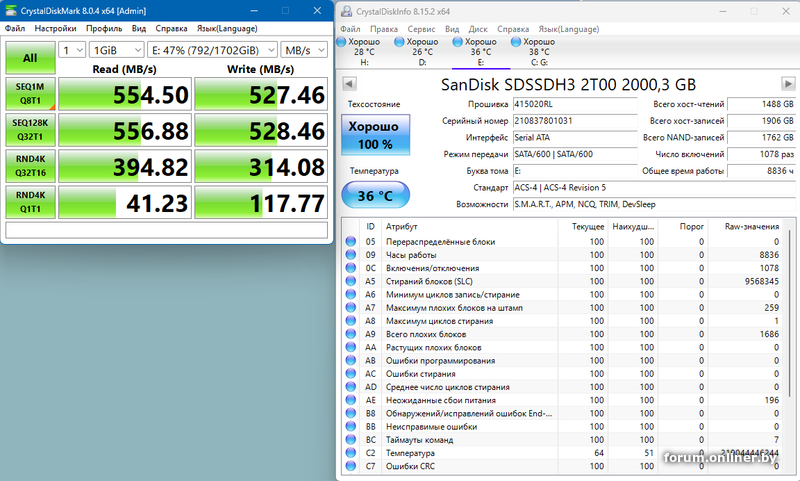
Task: Expand the 1GiB test size dropdown
Action: pos(115,49)
